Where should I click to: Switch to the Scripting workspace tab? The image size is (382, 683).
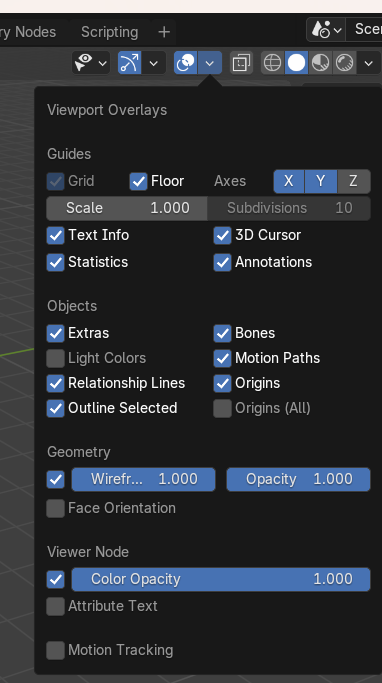pyautogui.click(x=109, y=32)
